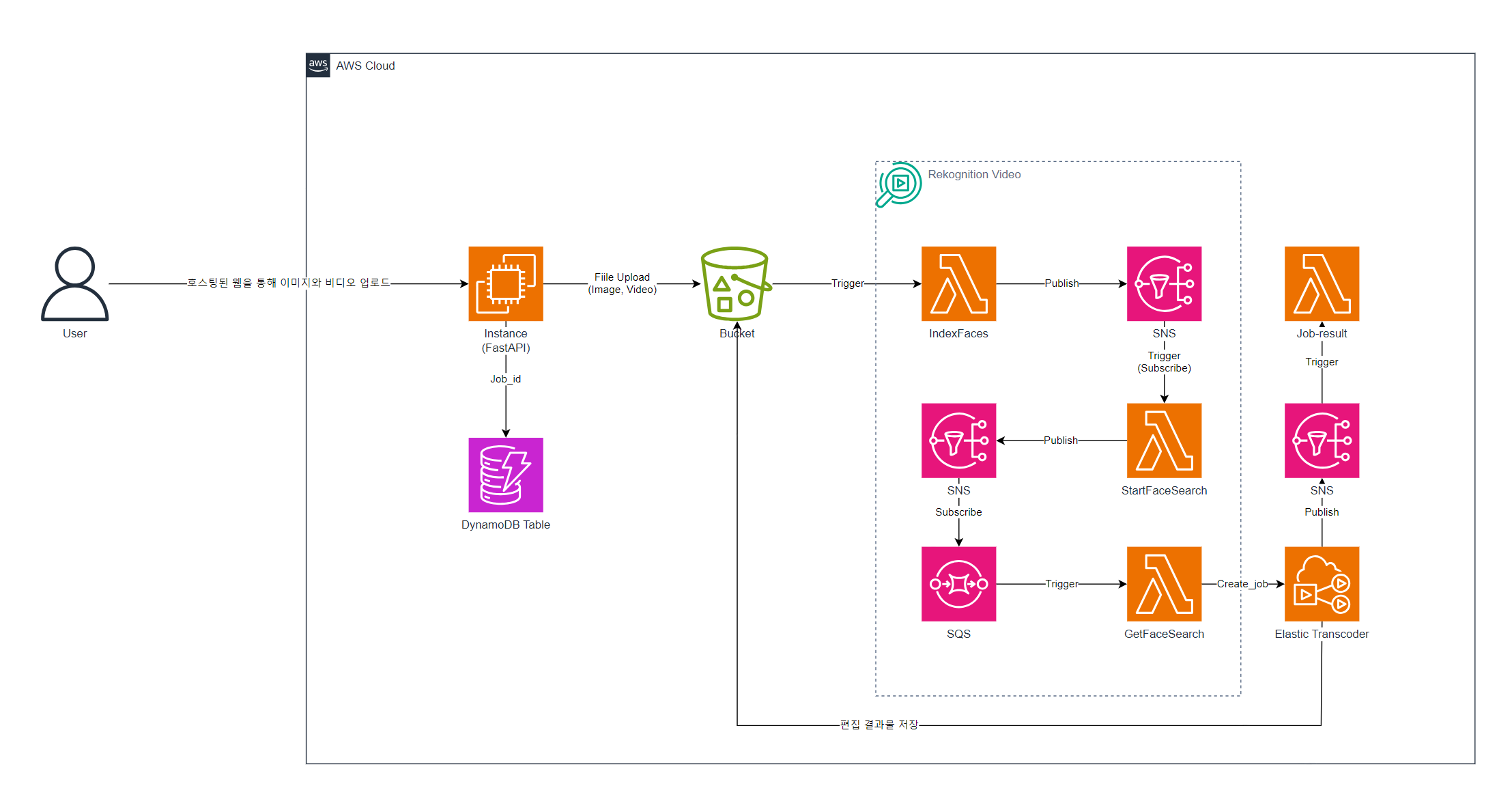Screen dimensions: 1512x797
Task: Click the User person icon
Action: (x=74, y=283)
